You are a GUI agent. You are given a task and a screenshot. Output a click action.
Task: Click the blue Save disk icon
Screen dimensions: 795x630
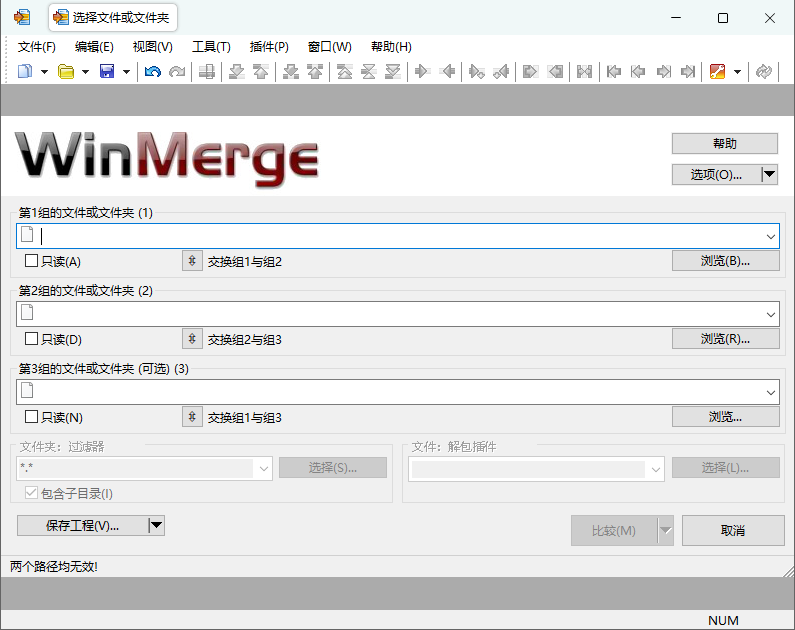coord(107,72)
